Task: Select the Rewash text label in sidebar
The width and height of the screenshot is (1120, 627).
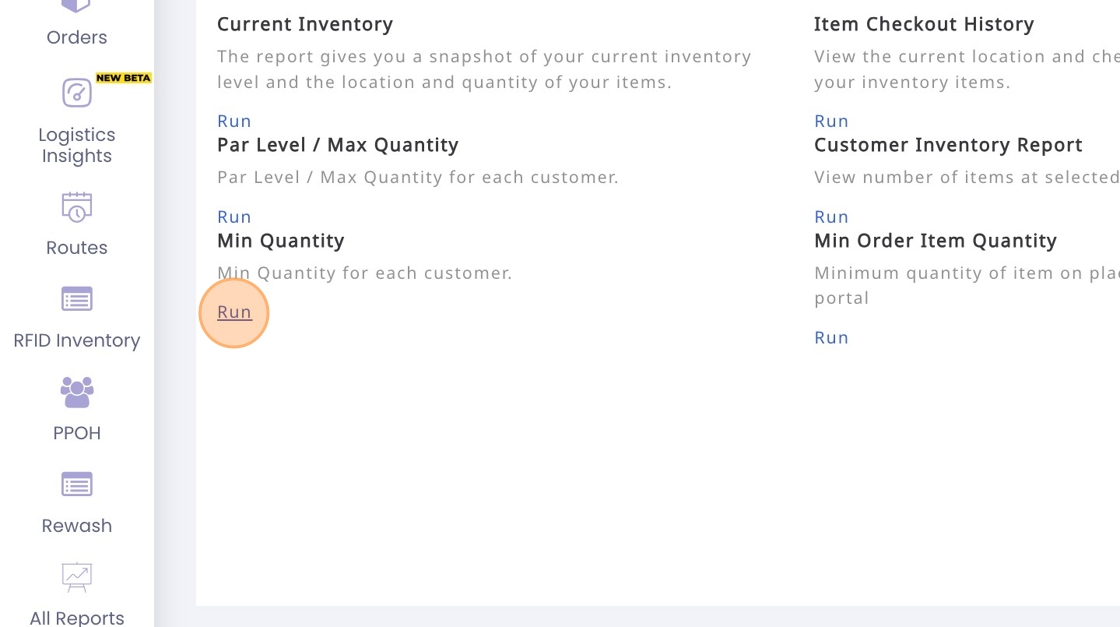Action: (x=77, y=526)
